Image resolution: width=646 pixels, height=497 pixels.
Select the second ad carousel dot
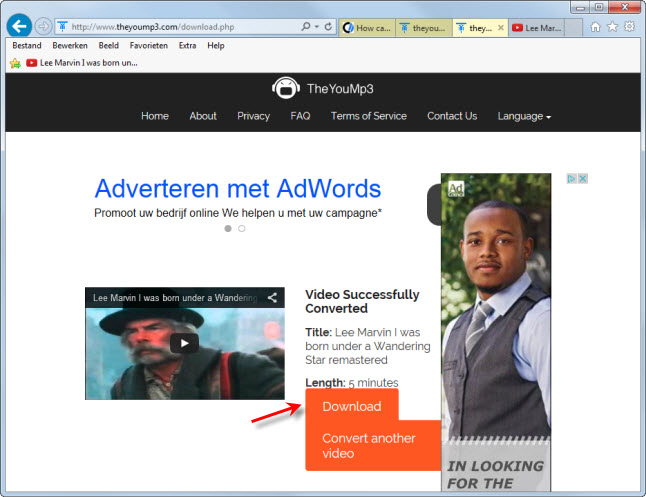242,228
